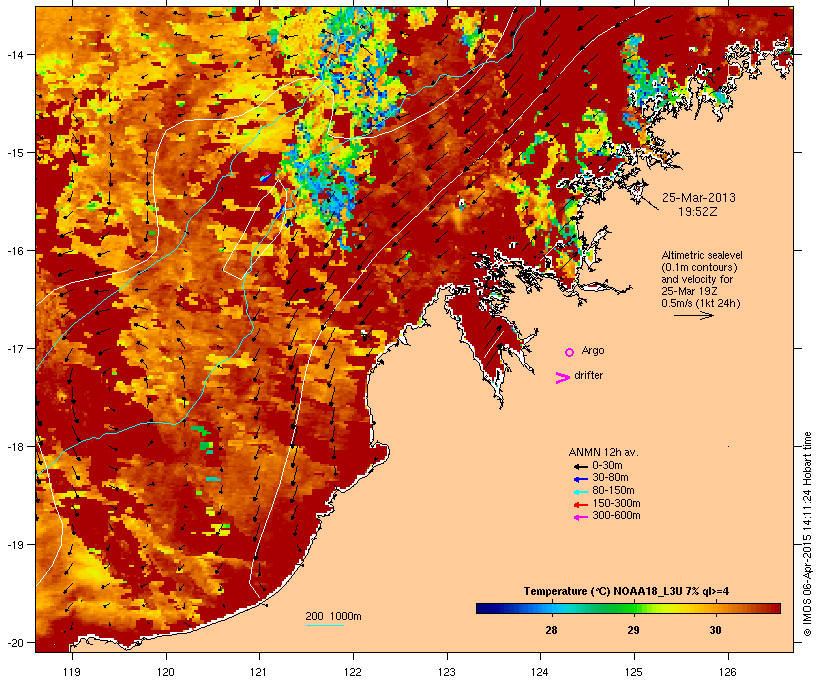Click the colorbar tick label 30
820x680 pixels.
[715, 630]
